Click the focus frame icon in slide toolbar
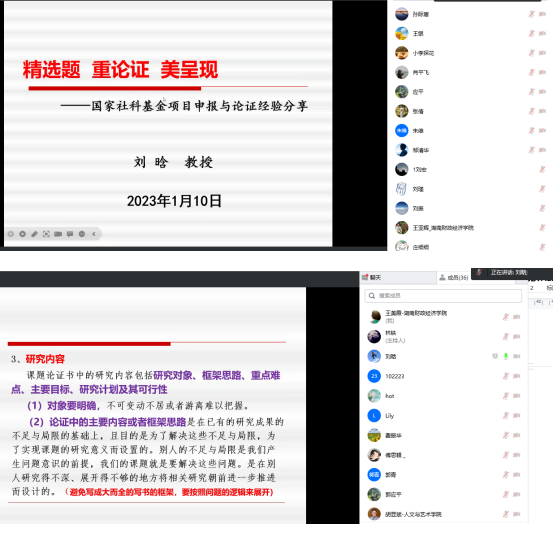The image size is (557, 534). (x=46, y=234)
